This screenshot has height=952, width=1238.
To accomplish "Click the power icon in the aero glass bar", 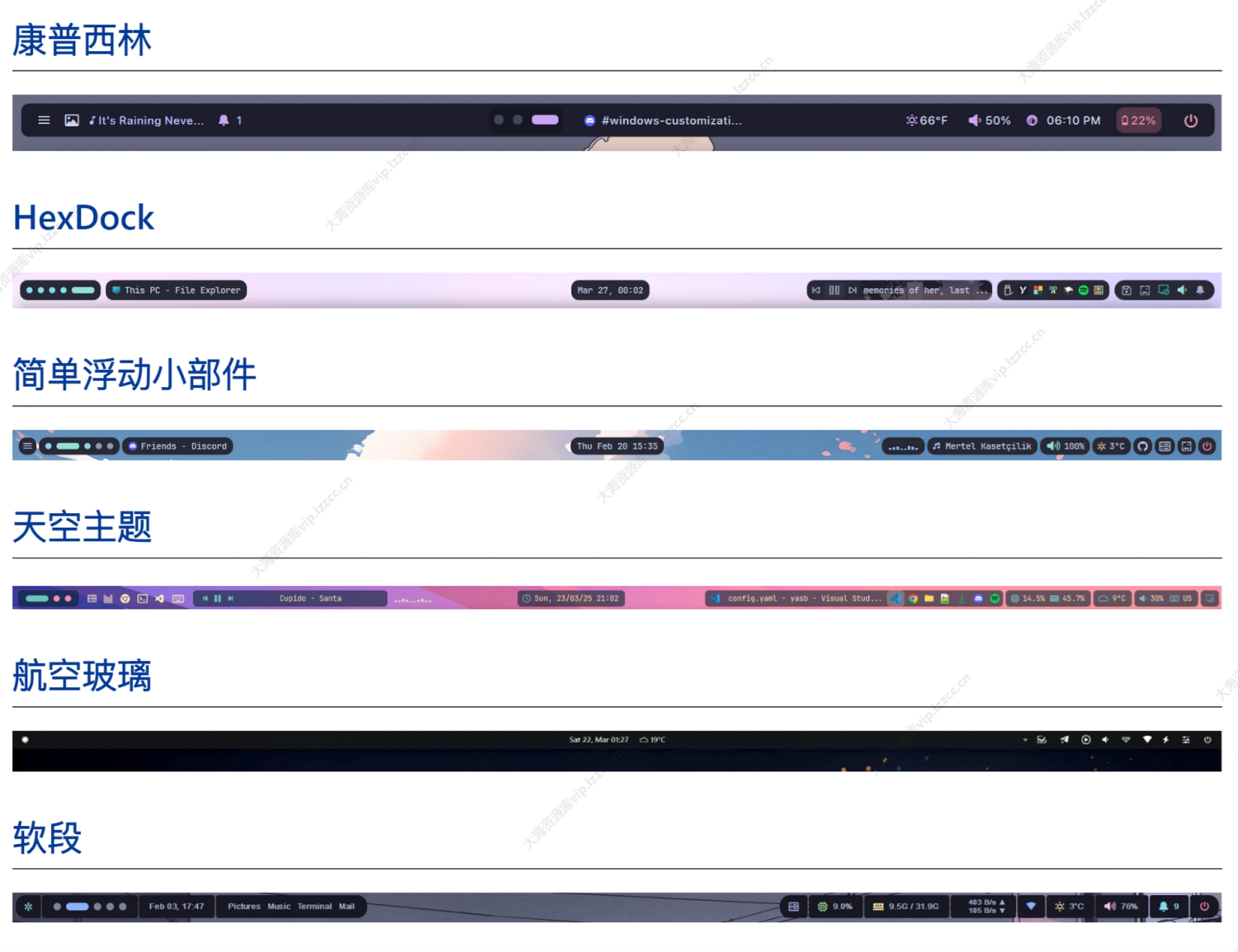I will pyautogui.click(x=1207, y=740).
